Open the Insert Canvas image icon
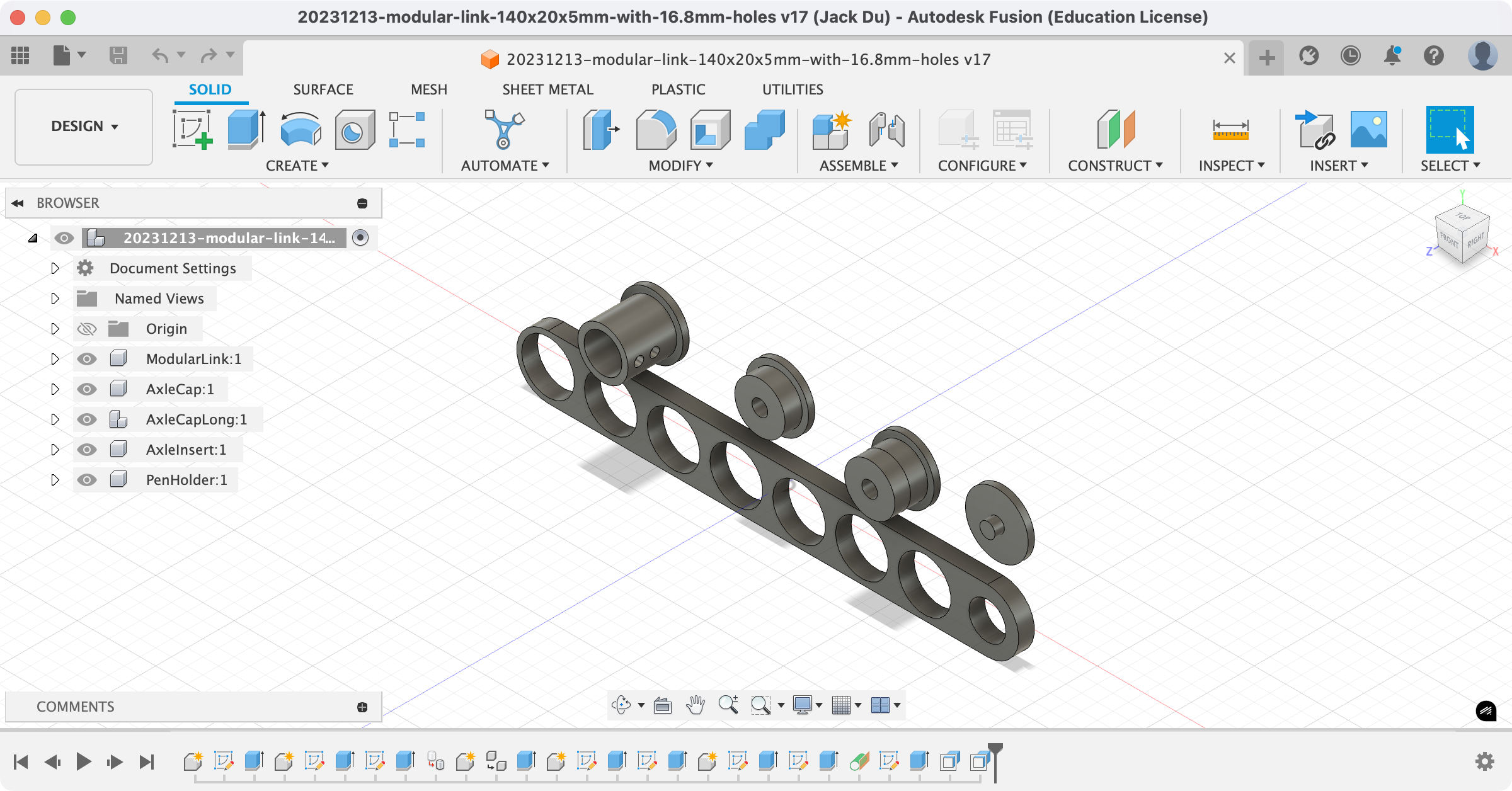Viewport: 1512px width, 791px height. click(x=1368, y=129)
